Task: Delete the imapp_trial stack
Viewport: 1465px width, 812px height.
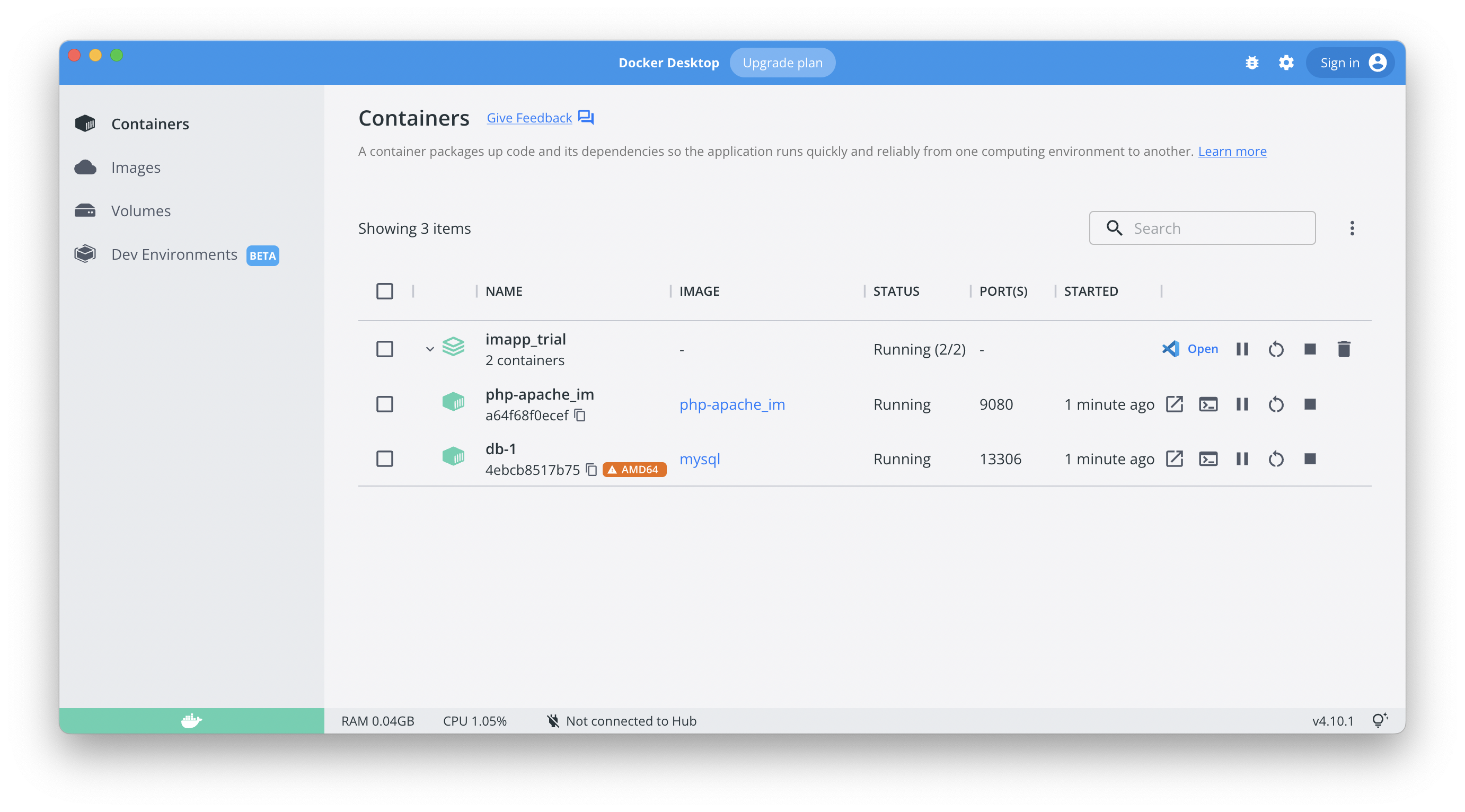Action: [x=1344, y=349]
